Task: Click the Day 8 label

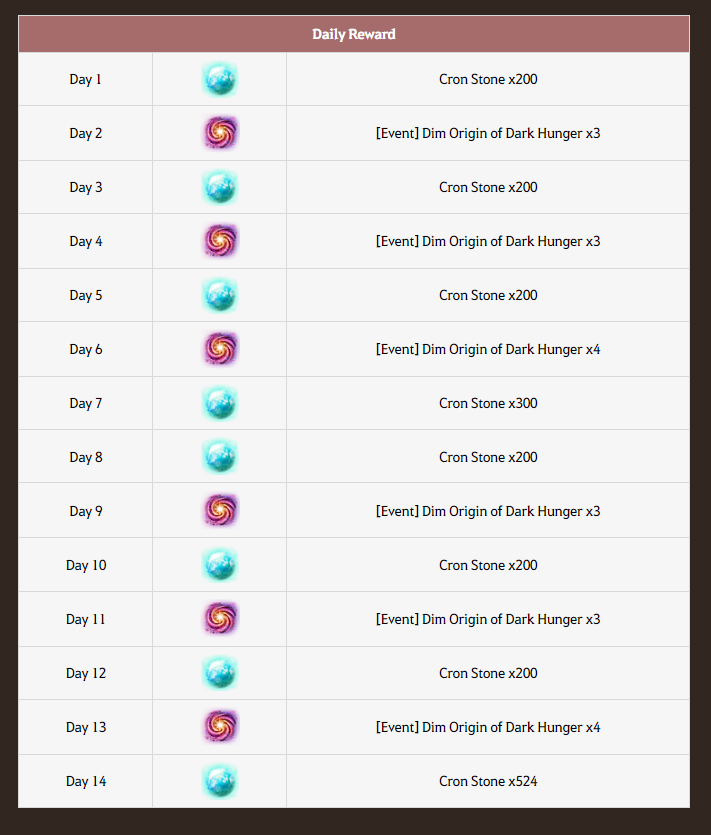Action: point(86,457)
